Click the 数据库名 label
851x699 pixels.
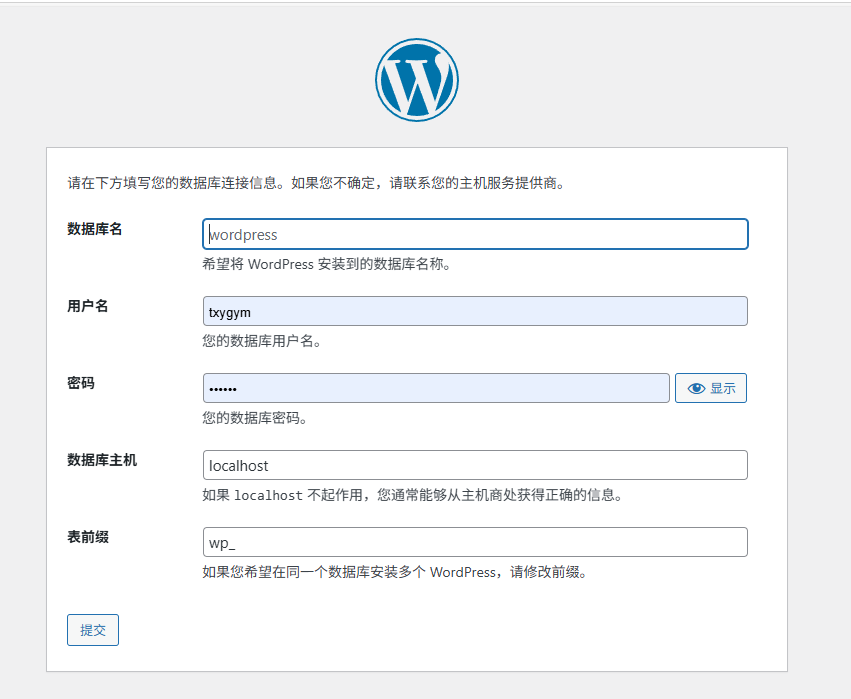coord(94,229)
